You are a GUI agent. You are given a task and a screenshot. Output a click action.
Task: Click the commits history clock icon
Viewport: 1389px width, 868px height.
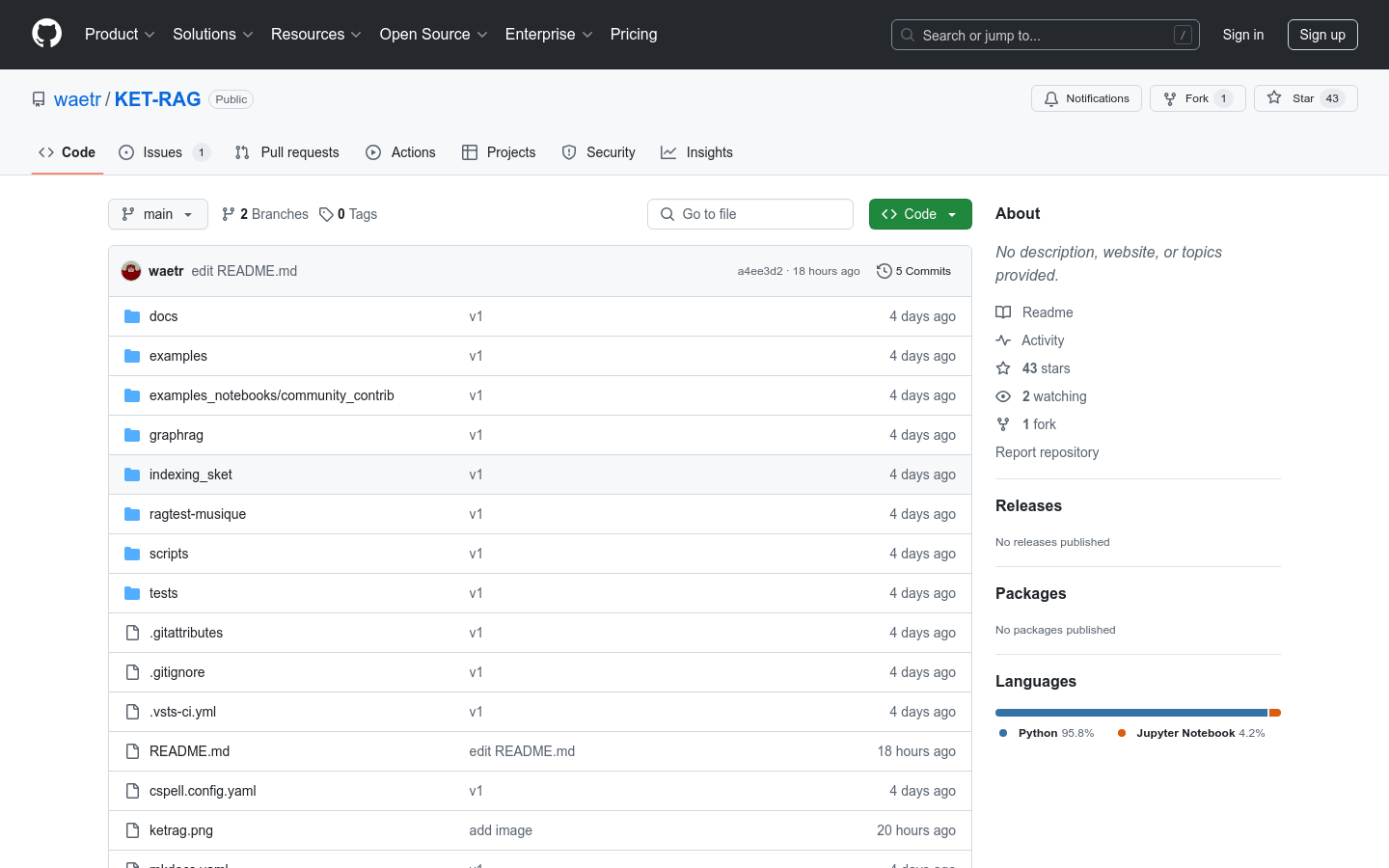884,271
